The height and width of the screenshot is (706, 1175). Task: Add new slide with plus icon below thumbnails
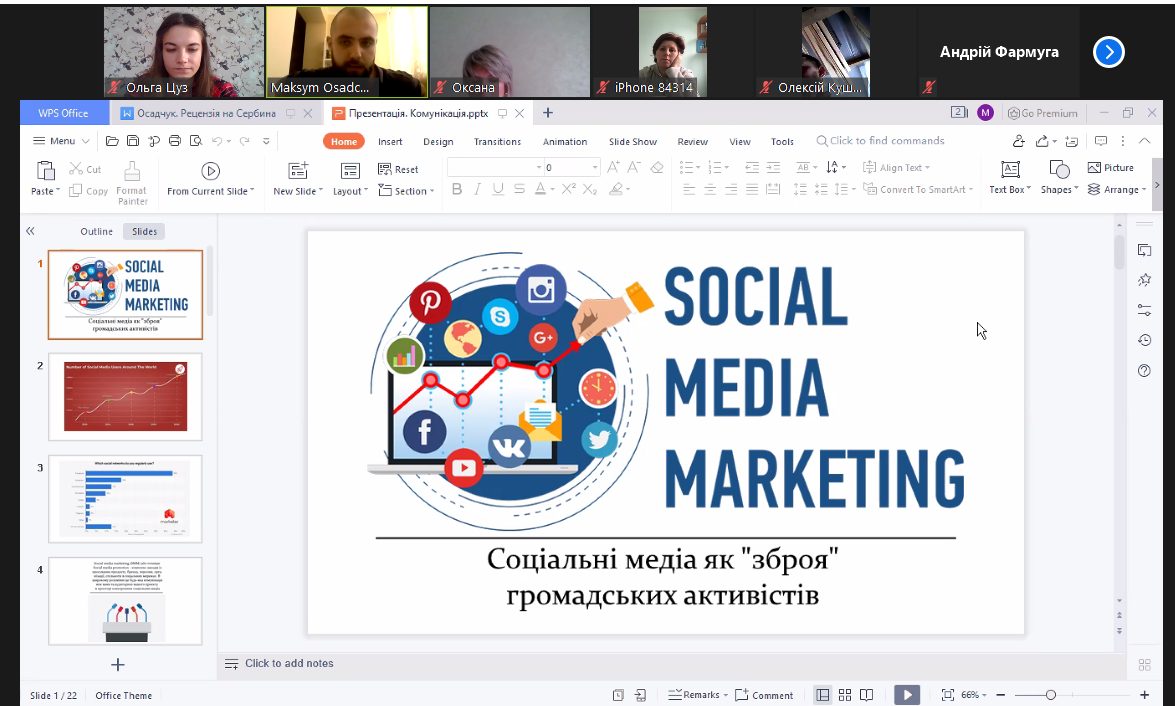pos(117,664)
